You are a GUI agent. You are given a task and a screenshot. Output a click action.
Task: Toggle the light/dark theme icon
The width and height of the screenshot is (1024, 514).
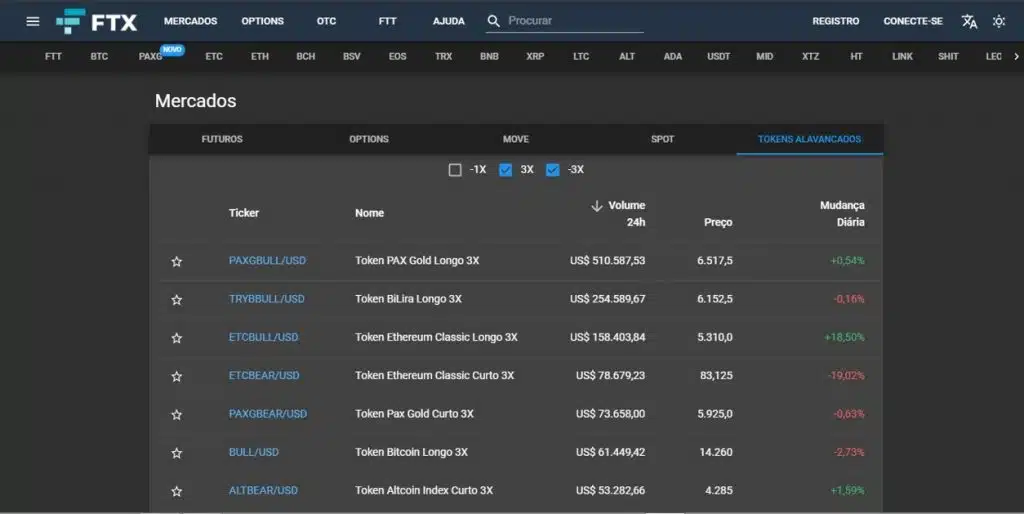tap(999, 22)
